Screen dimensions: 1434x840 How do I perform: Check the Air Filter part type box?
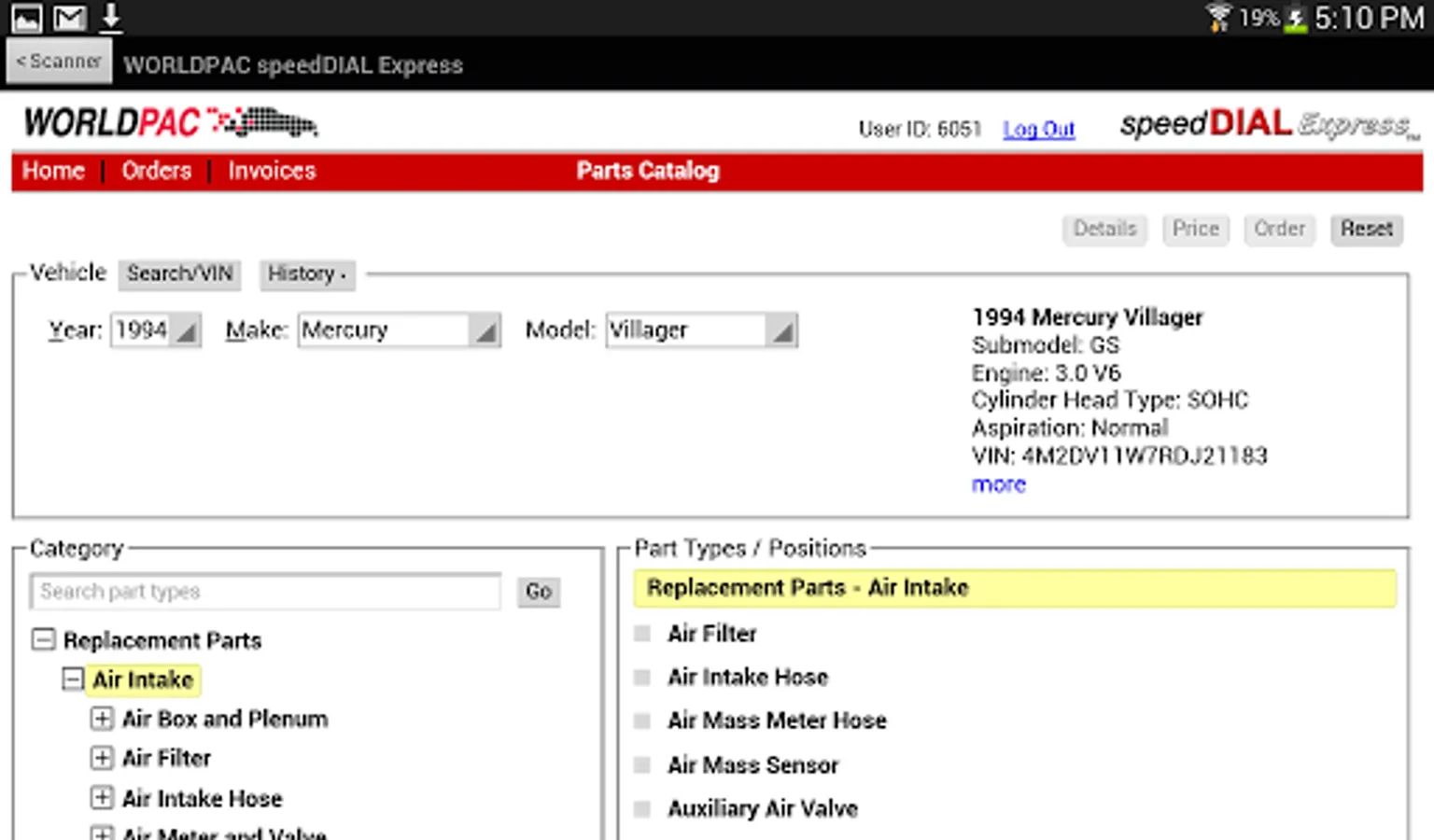[642, 634]
